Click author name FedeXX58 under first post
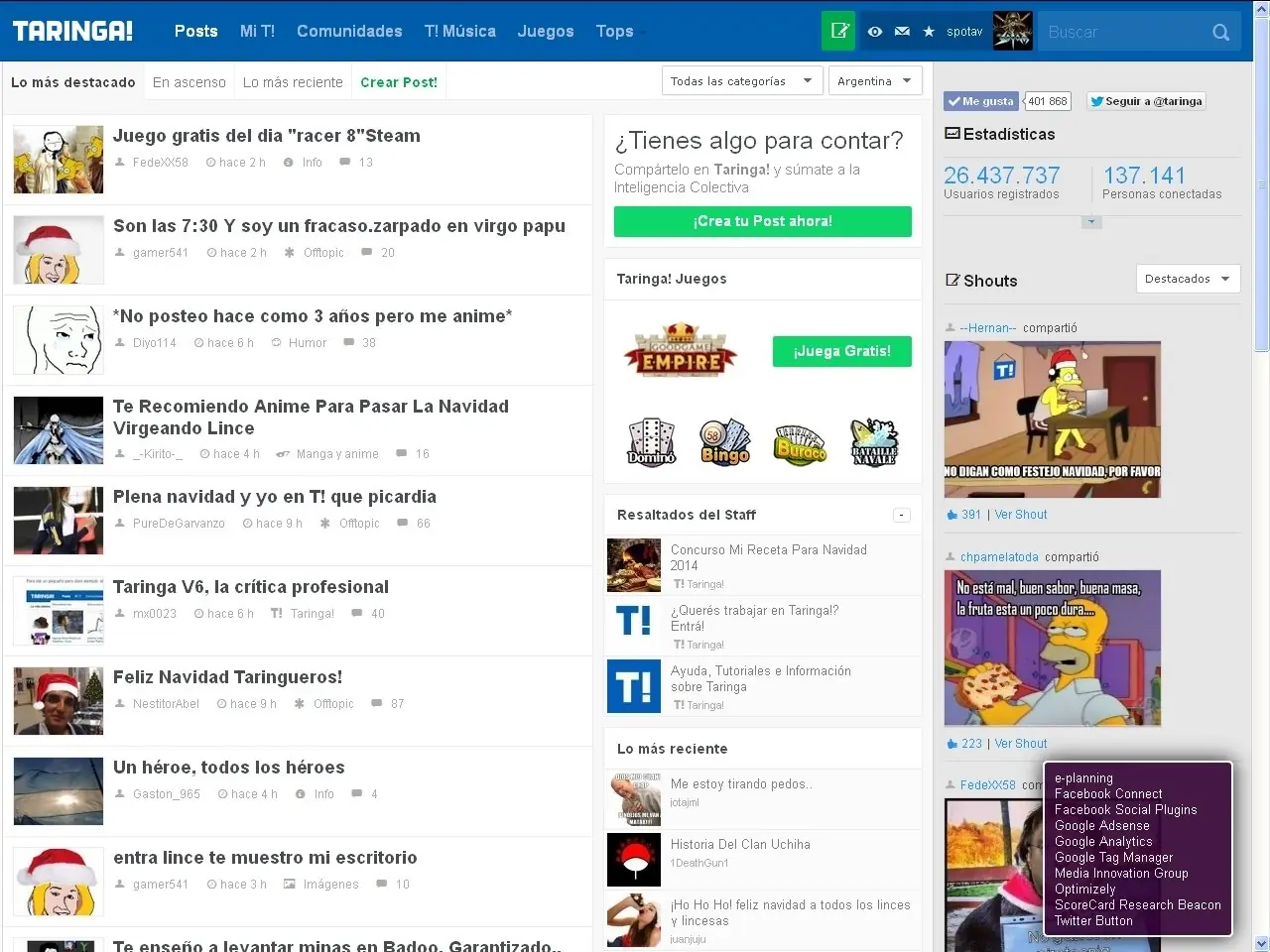Screen dimensions: 1270x952 161,163
